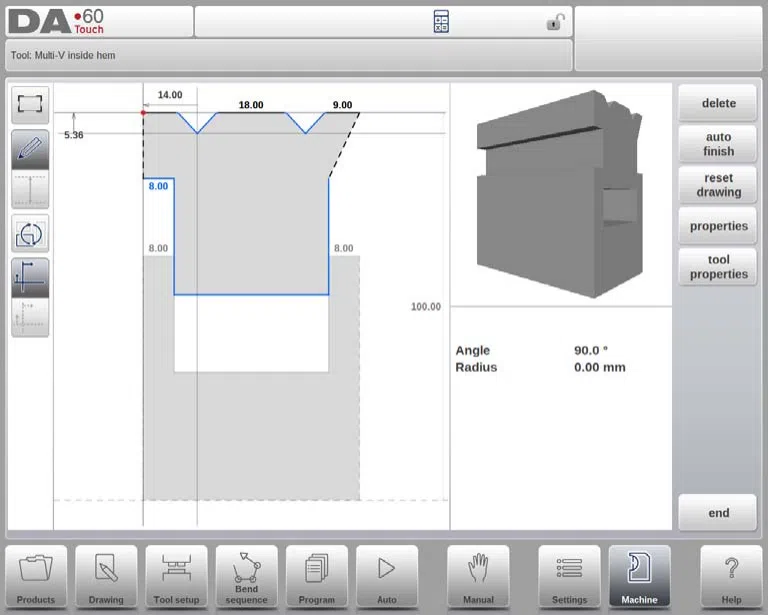Select the vertical dimension line tool

coord(30,189)
